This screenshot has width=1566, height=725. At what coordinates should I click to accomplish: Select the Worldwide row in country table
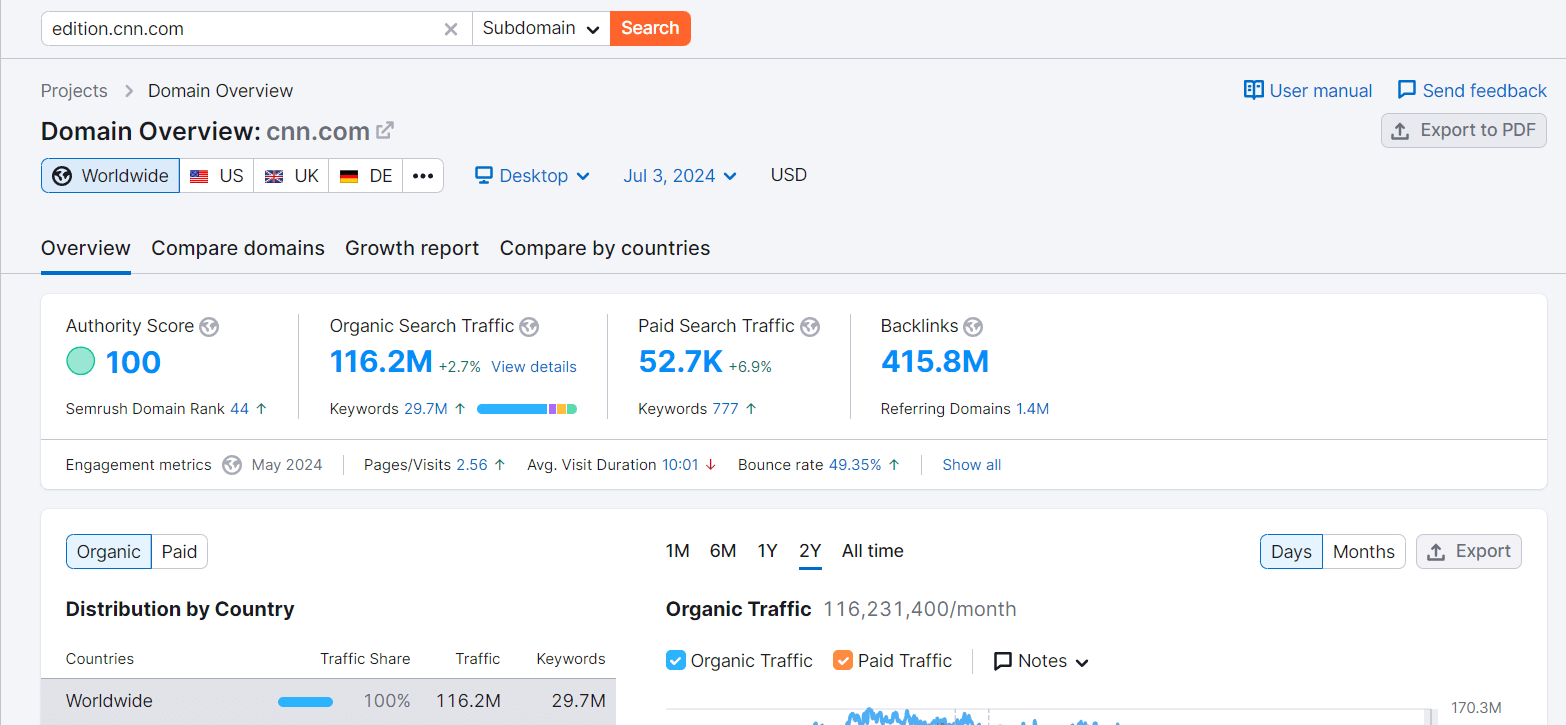(x=329, y=701)
